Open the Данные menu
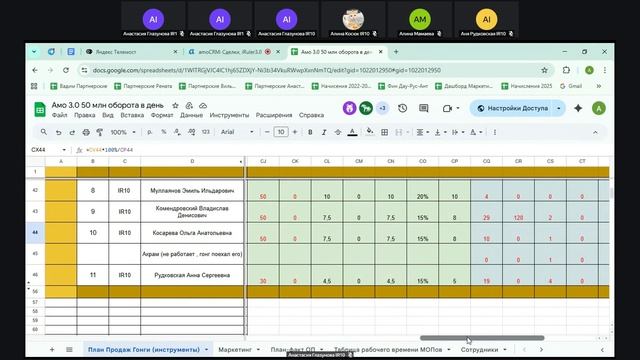This screenshot has height=360, width=640. click(x=191, y=115)
